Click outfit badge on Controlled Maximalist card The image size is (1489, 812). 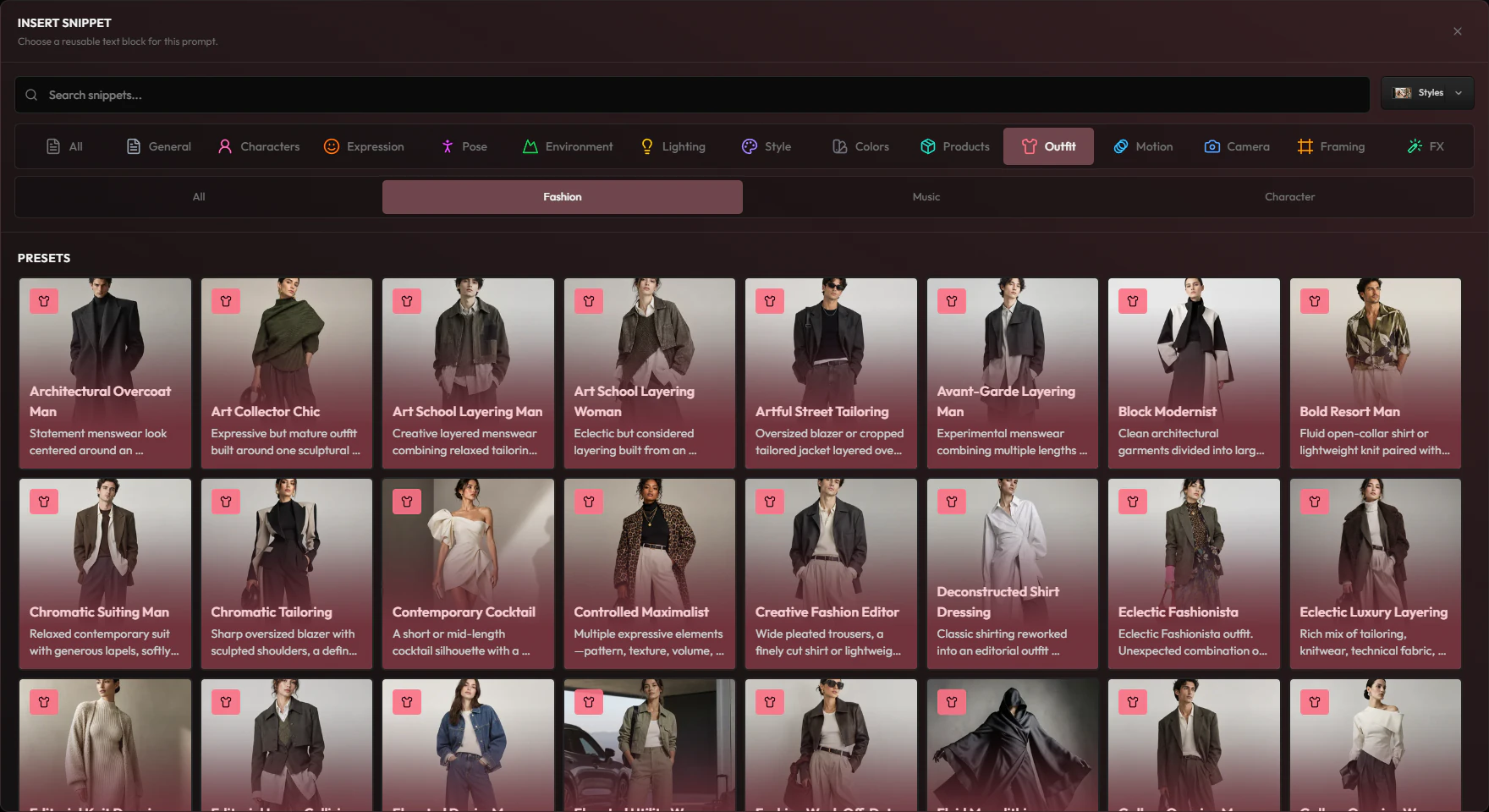point(589,502)
